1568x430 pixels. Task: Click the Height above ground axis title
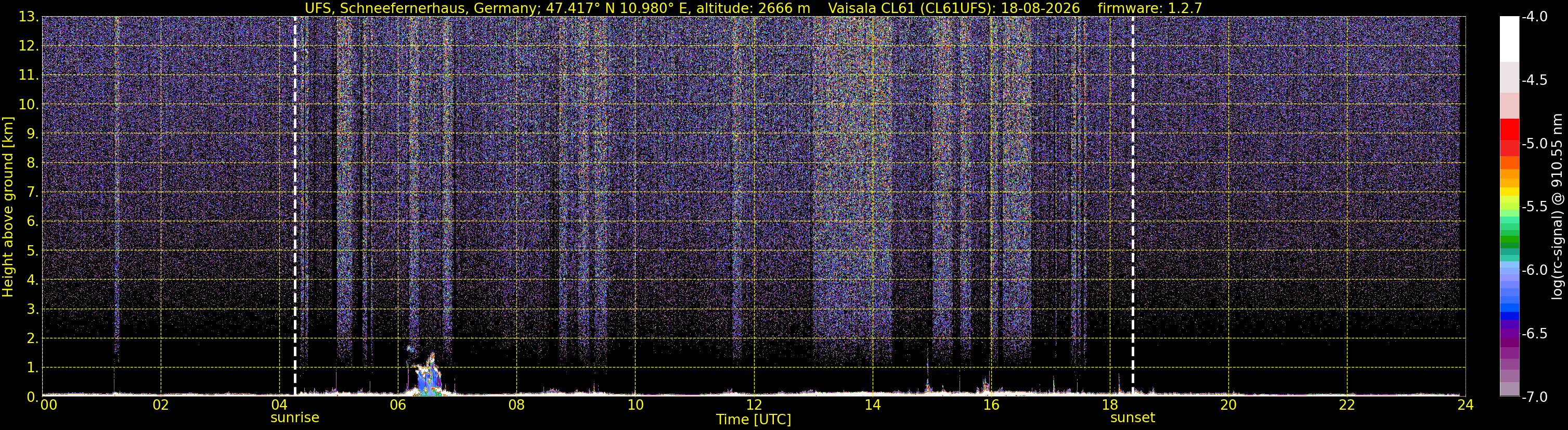tap(8, 207)
